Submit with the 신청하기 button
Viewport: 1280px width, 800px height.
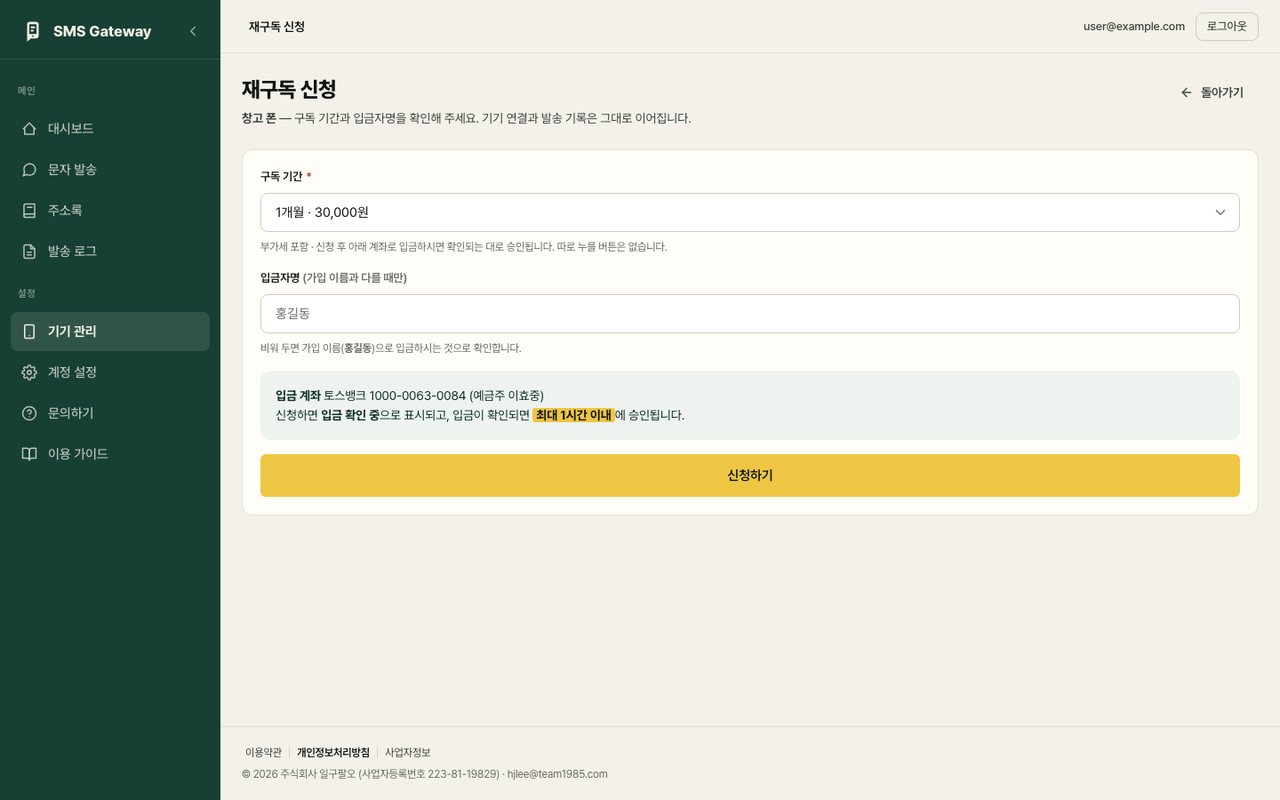point(750,476)
